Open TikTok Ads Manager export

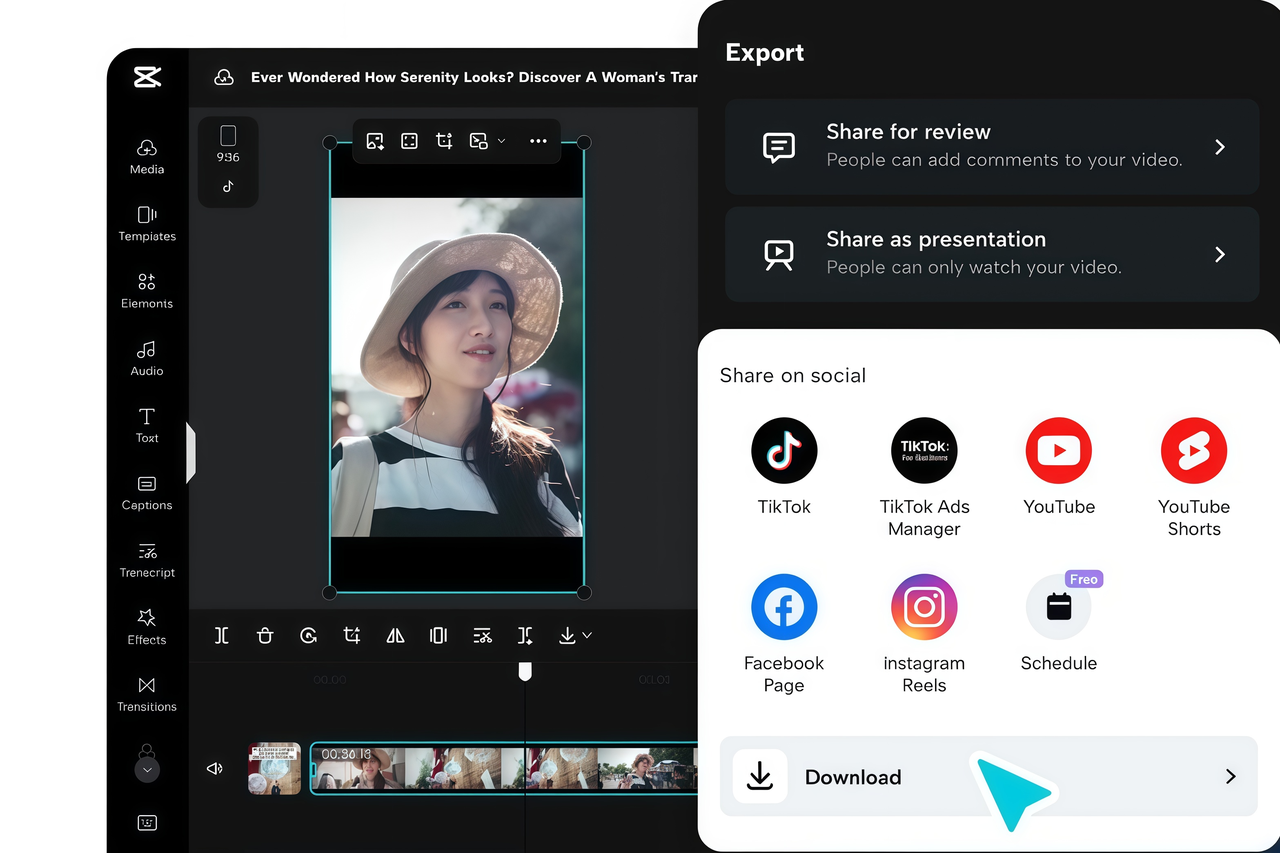click(x=924, y=451)
